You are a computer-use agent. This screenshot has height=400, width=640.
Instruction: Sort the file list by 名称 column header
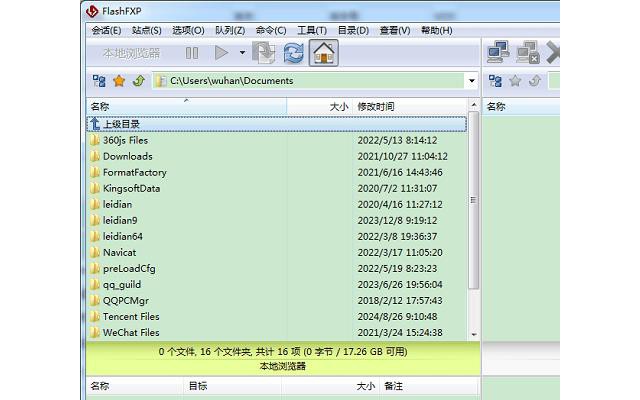click(x=186, y=107)
